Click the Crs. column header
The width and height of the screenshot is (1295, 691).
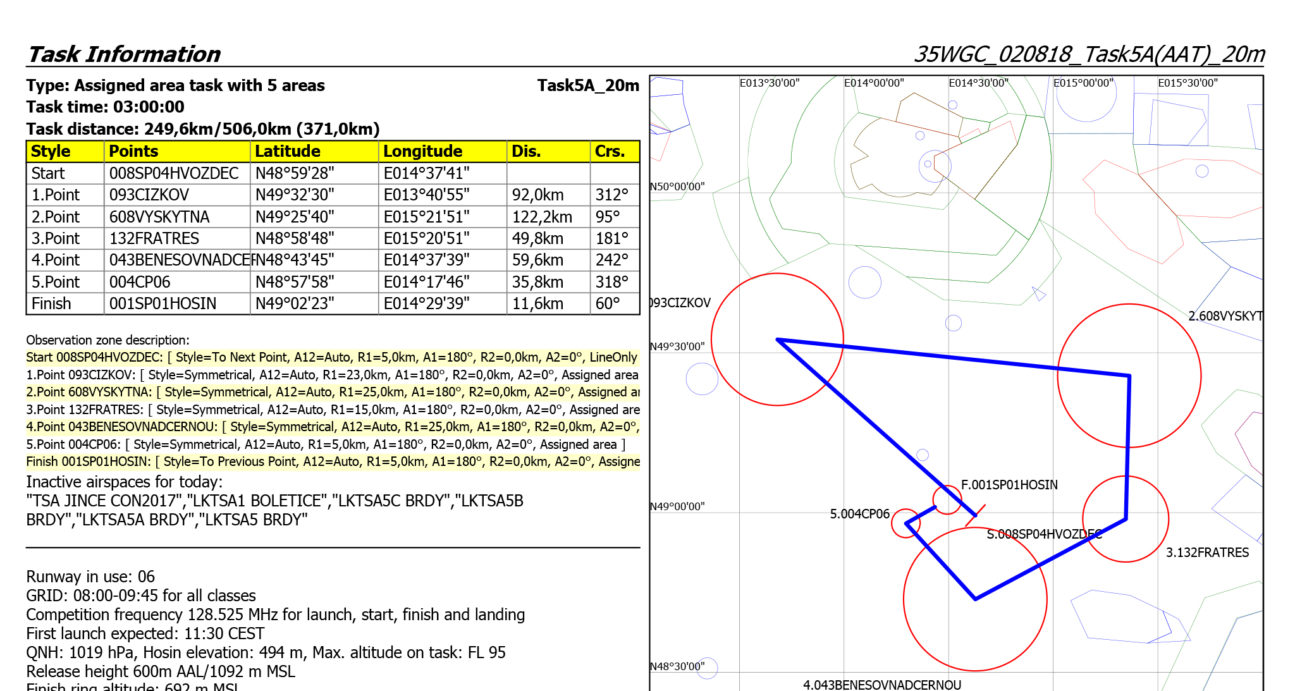pyautogui.click(x=608, y=151)
